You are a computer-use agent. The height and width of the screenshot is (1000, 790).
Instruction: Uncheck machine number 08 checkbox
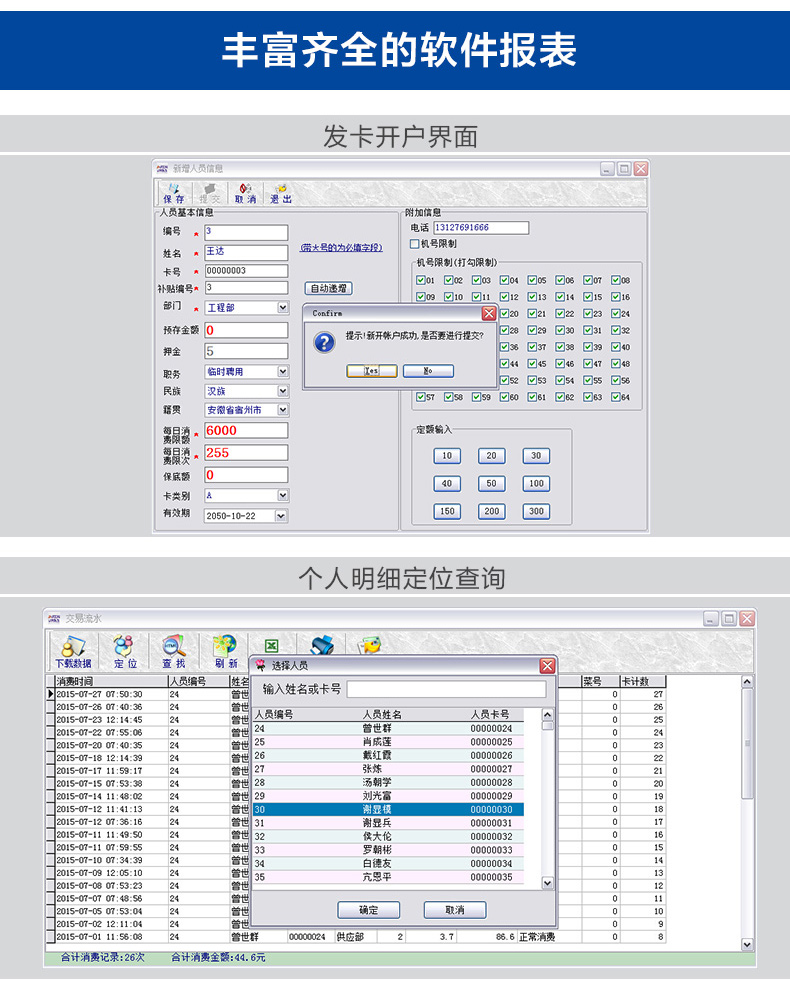tap(616, 281)
